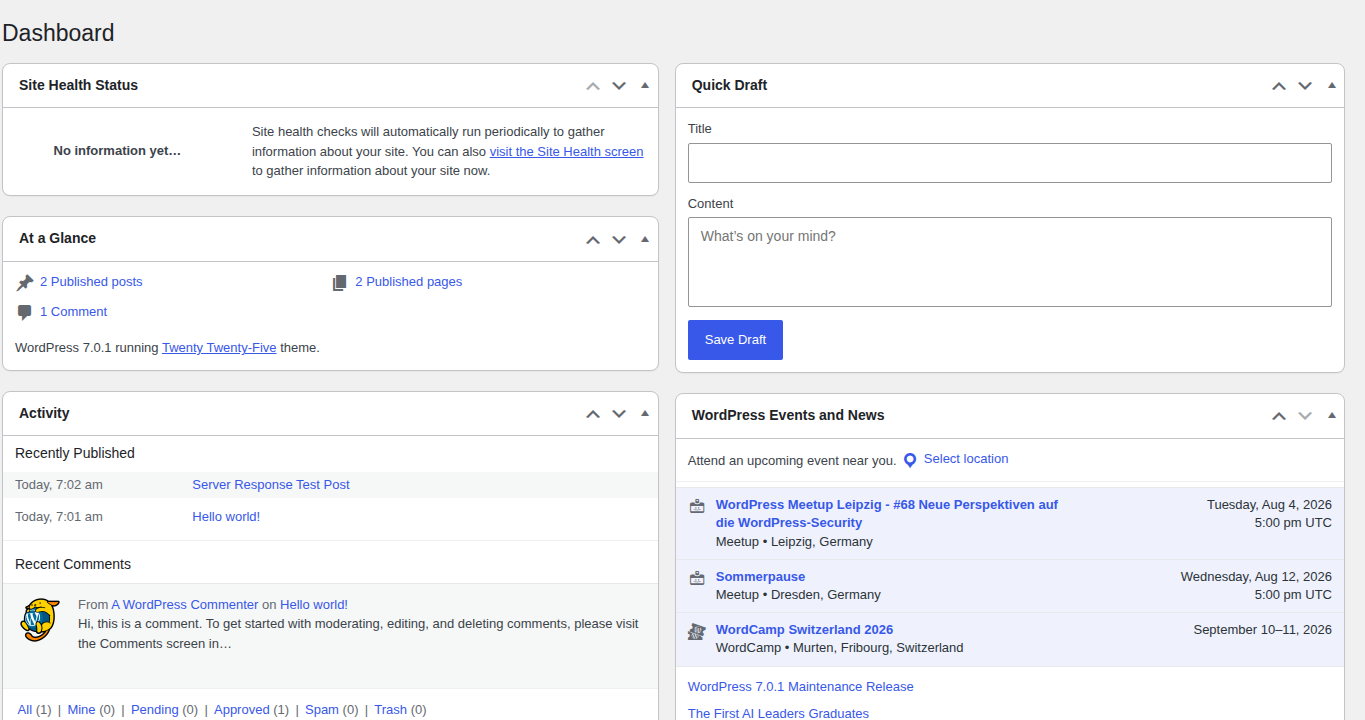
Task: Click the pushpin icon beside Published posts
Action: (x=25, y=283)
